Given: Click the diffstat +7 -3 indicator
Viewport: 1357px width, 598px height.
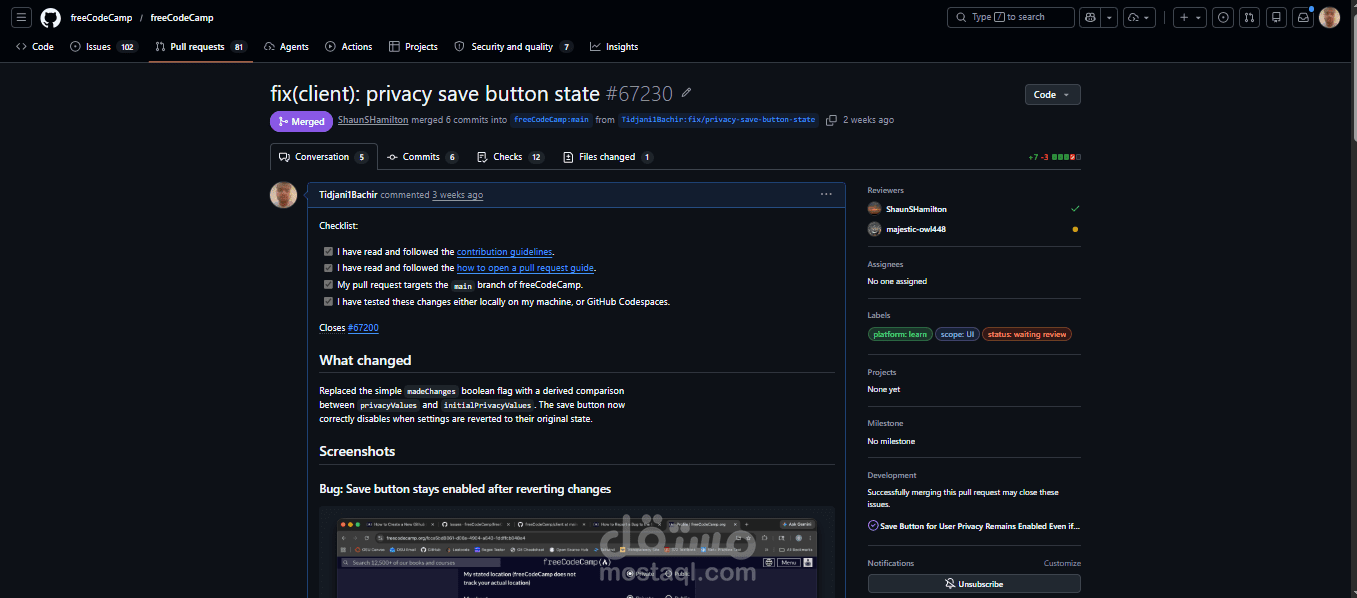Looking at the screenshot, I should coord(1054,157).
